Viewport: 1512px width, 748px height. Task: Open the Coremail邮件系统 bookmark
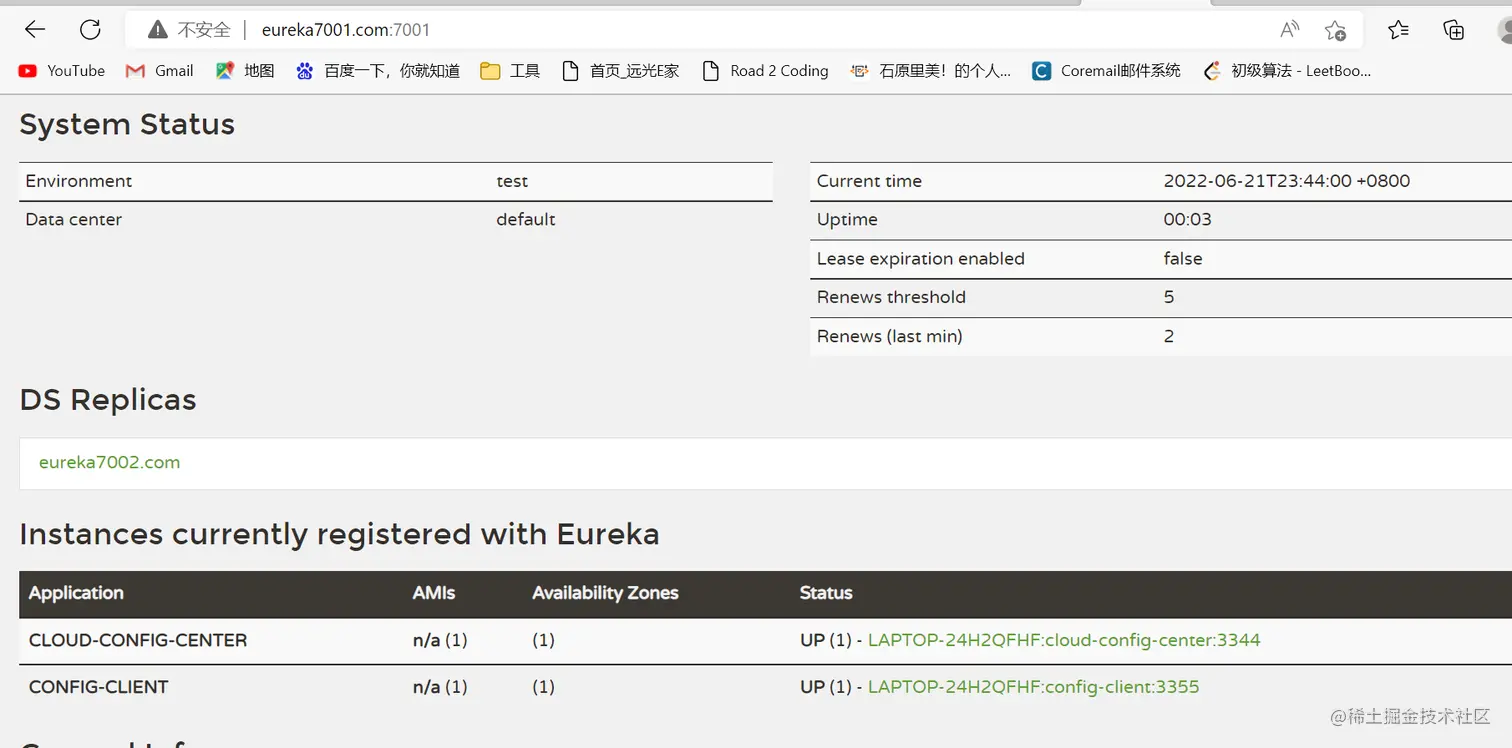(1106, 71)
